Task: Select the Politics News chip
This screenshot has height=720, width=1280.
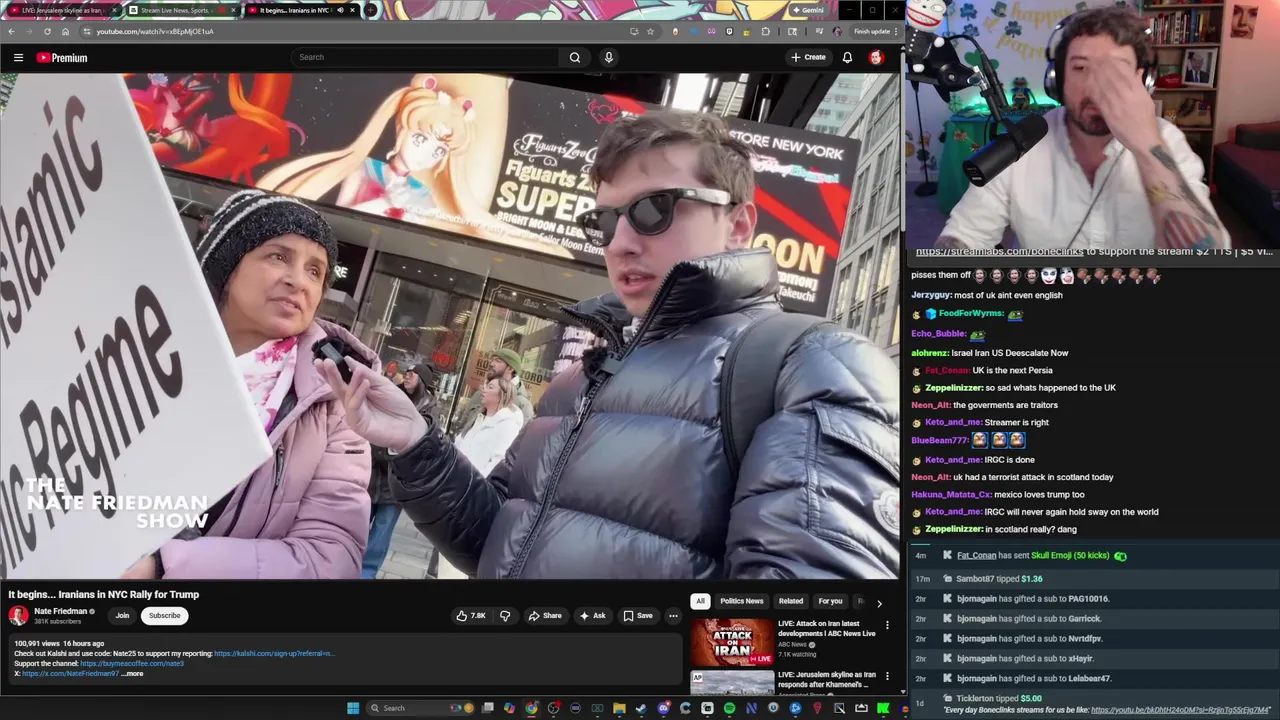Action: (742, 601)
